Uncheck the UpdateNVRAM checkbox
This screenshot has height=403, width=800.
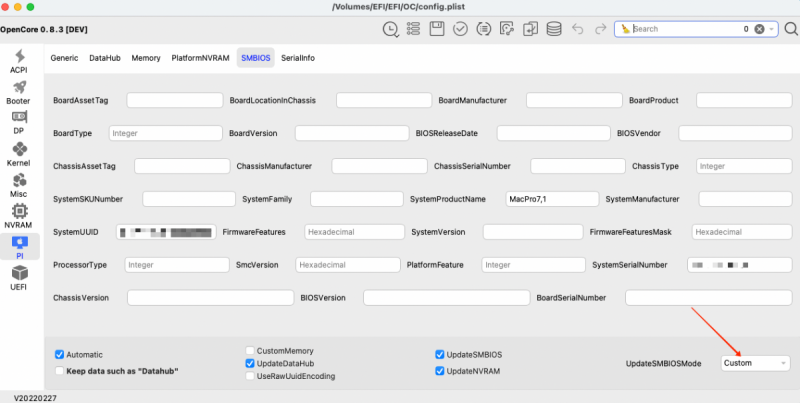[x=439, y=371]
